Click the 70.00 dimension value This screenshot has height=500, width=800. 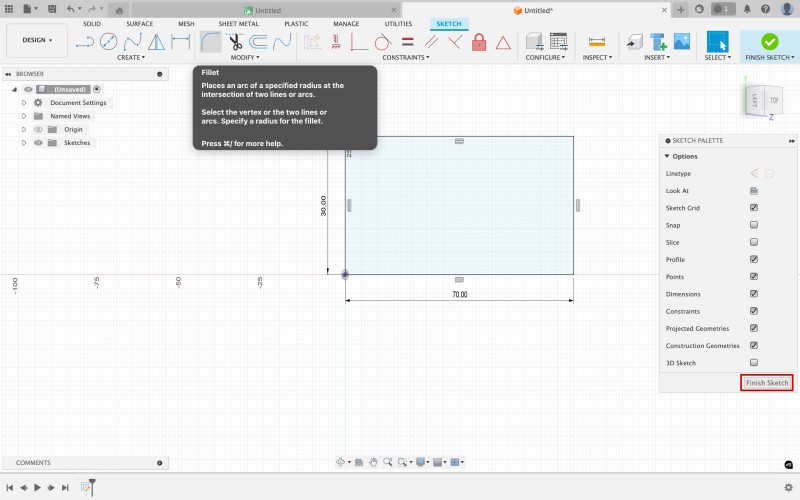click(x=460, y=294)
